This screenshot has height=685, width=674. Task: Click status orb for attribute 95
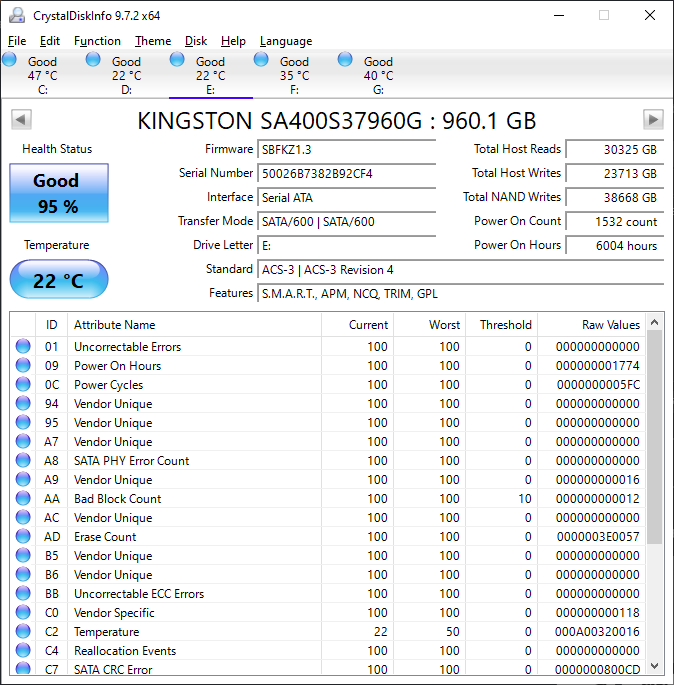pos(23,422)
